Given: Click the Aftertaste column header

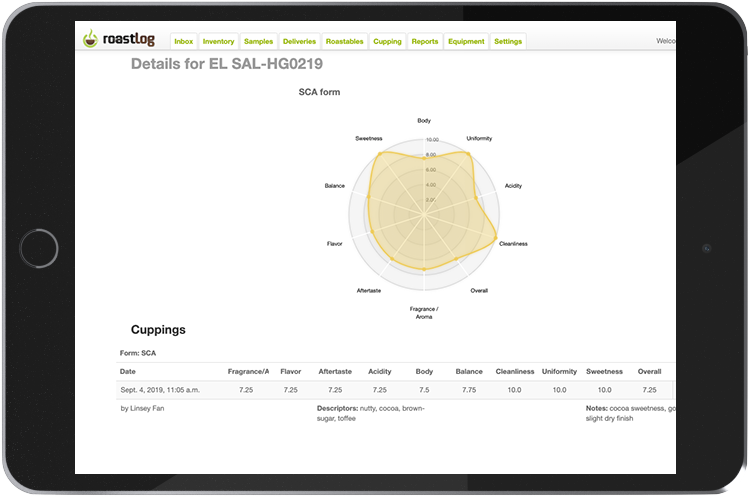Looking at the screenshot, I should point(335,371).
